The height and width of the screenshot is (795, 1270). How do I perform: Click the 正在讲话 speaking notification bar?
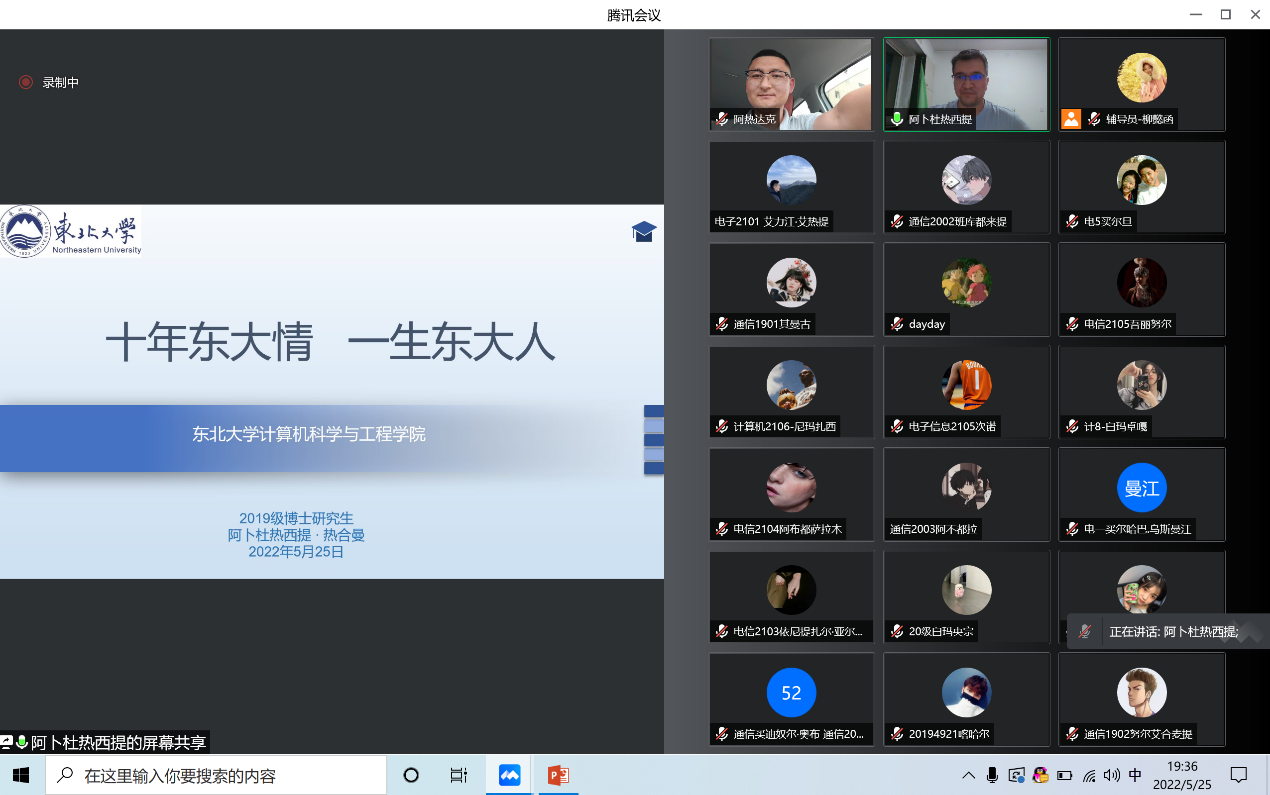[1168, 632]
